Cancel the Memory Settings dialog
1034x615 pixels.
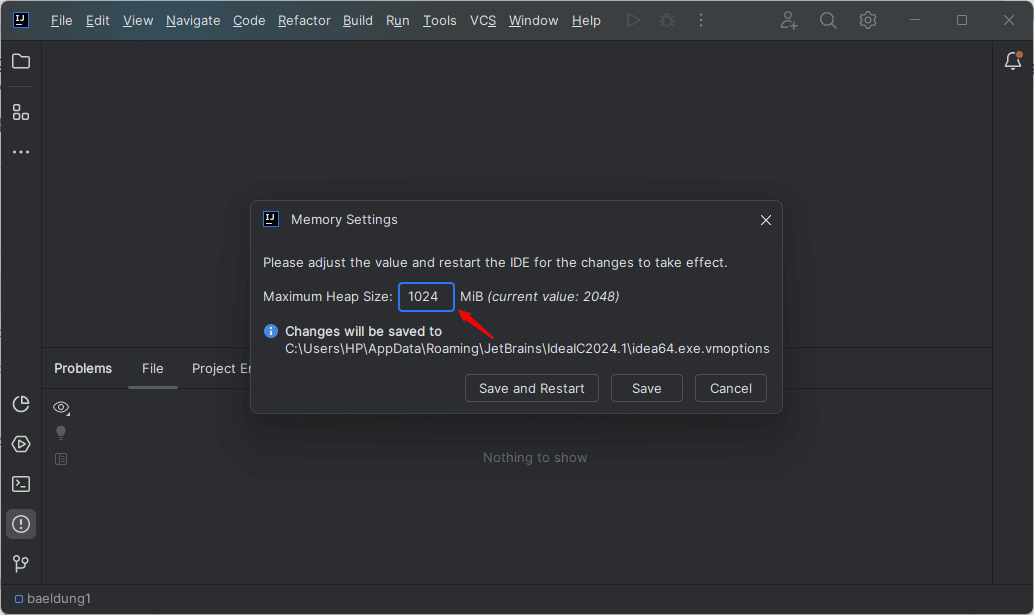731,388
